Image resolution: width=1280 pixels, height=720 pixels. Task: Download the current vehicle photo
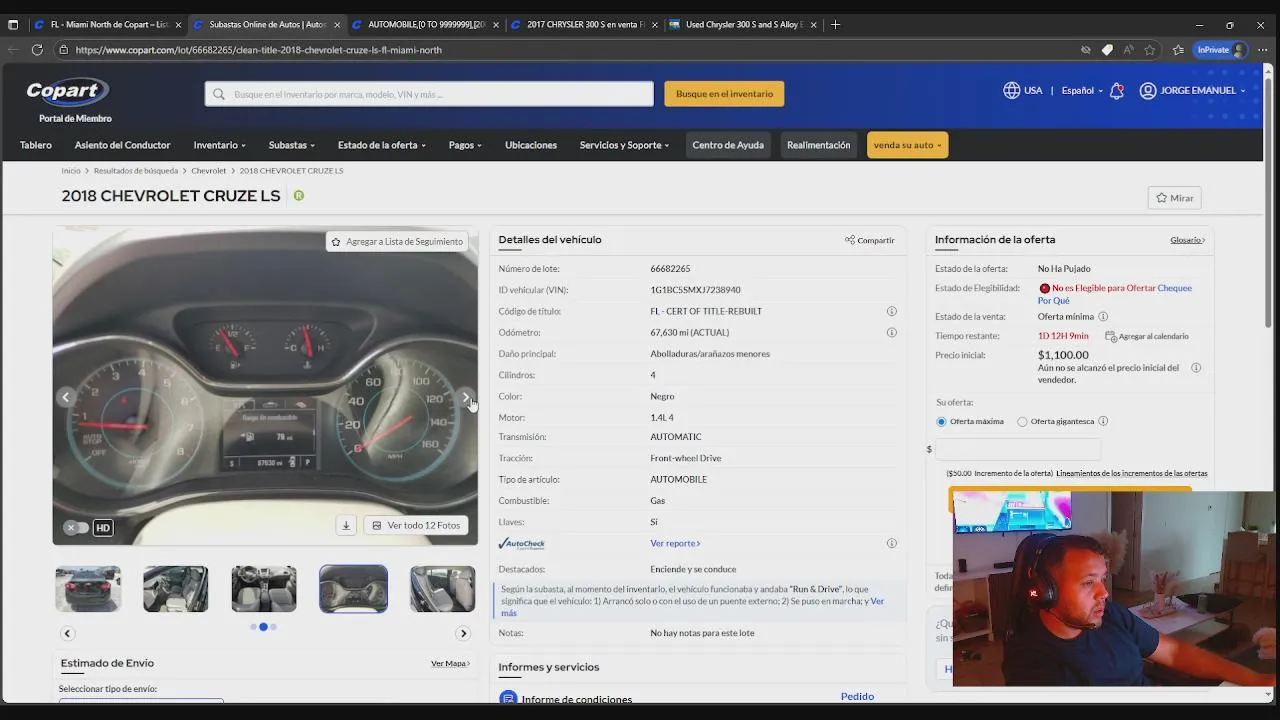pos(346,525)
